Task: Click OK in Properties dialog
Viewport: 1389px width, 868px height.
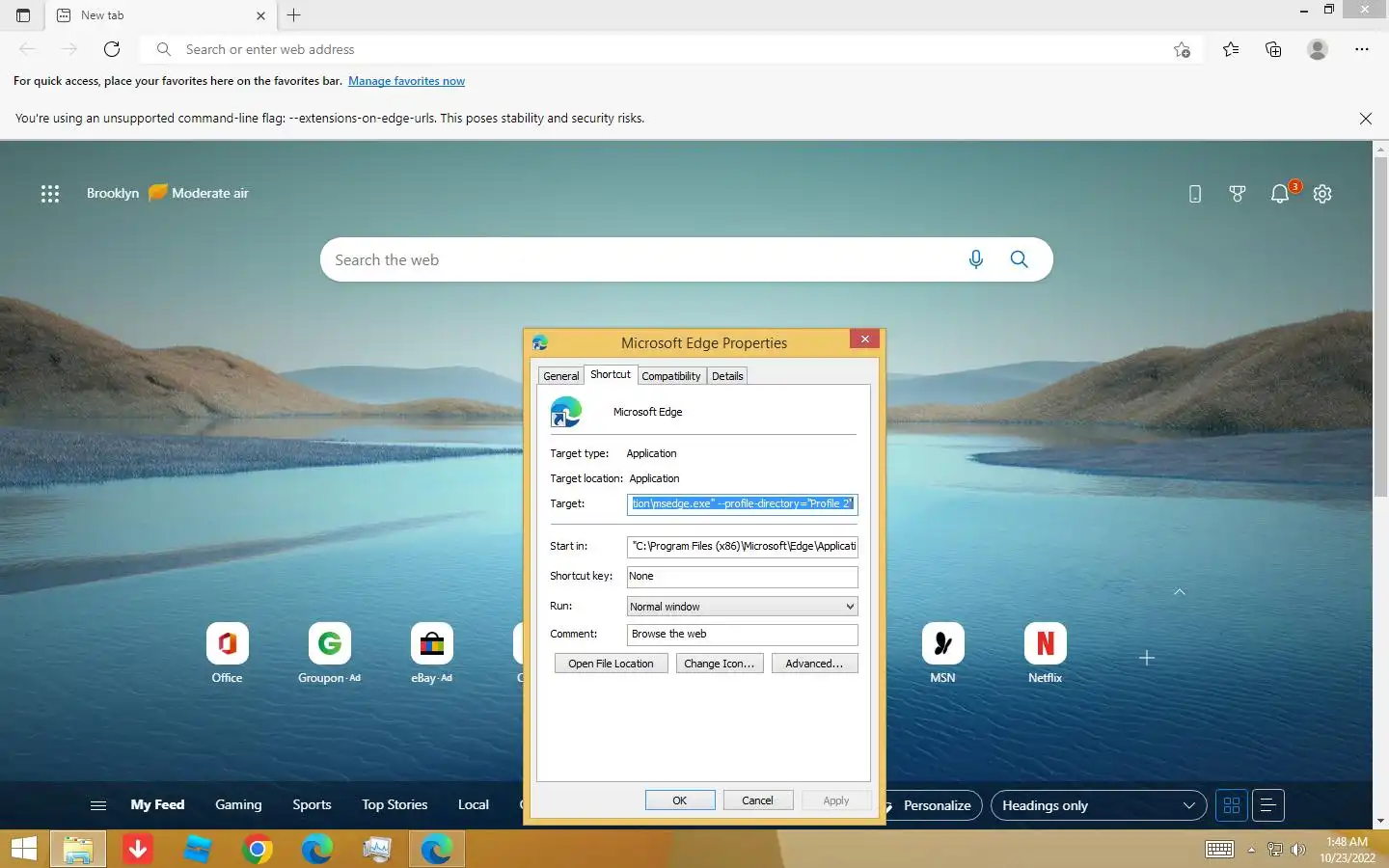Action: coord(680,800)
